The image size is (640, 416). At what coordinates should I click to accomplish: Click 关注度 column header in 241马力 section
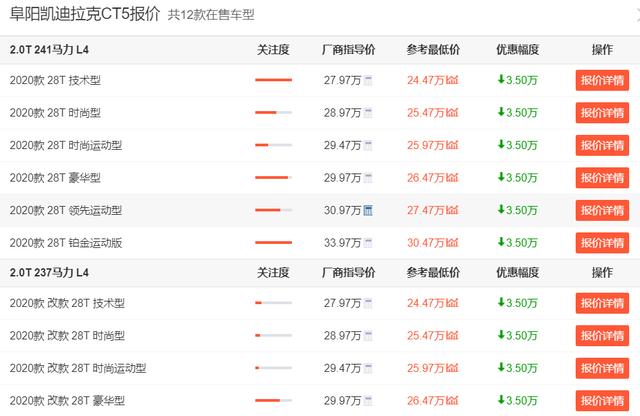pyautogui.click(x=273, y=50)
